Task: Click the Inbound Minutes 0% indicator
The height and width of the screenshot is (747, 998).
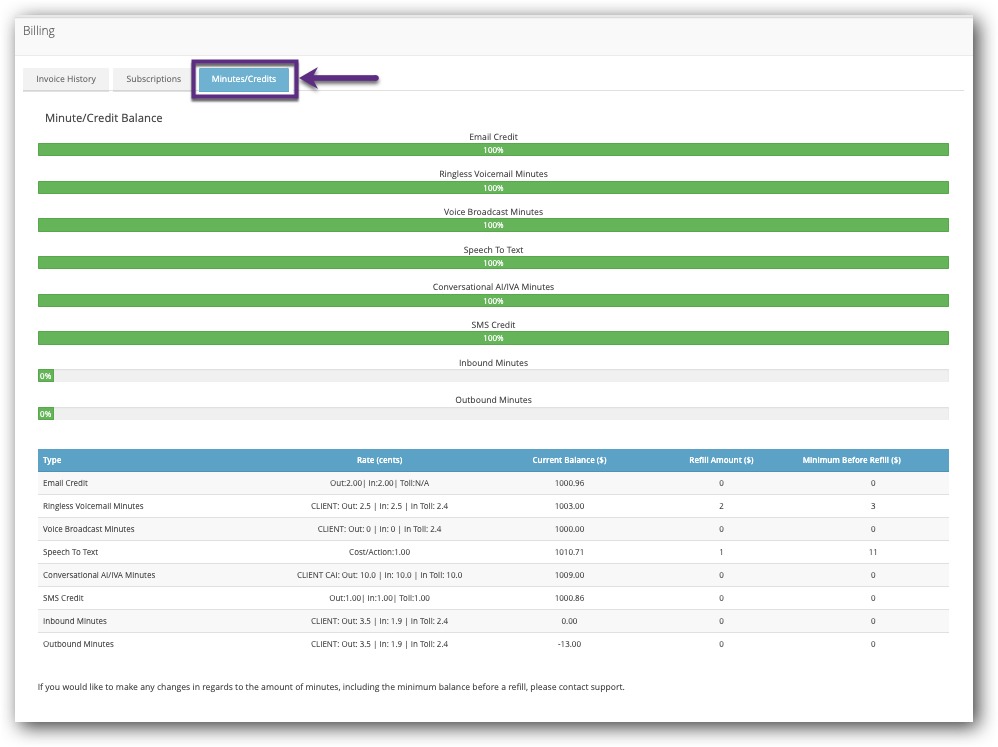Action: 45,376
